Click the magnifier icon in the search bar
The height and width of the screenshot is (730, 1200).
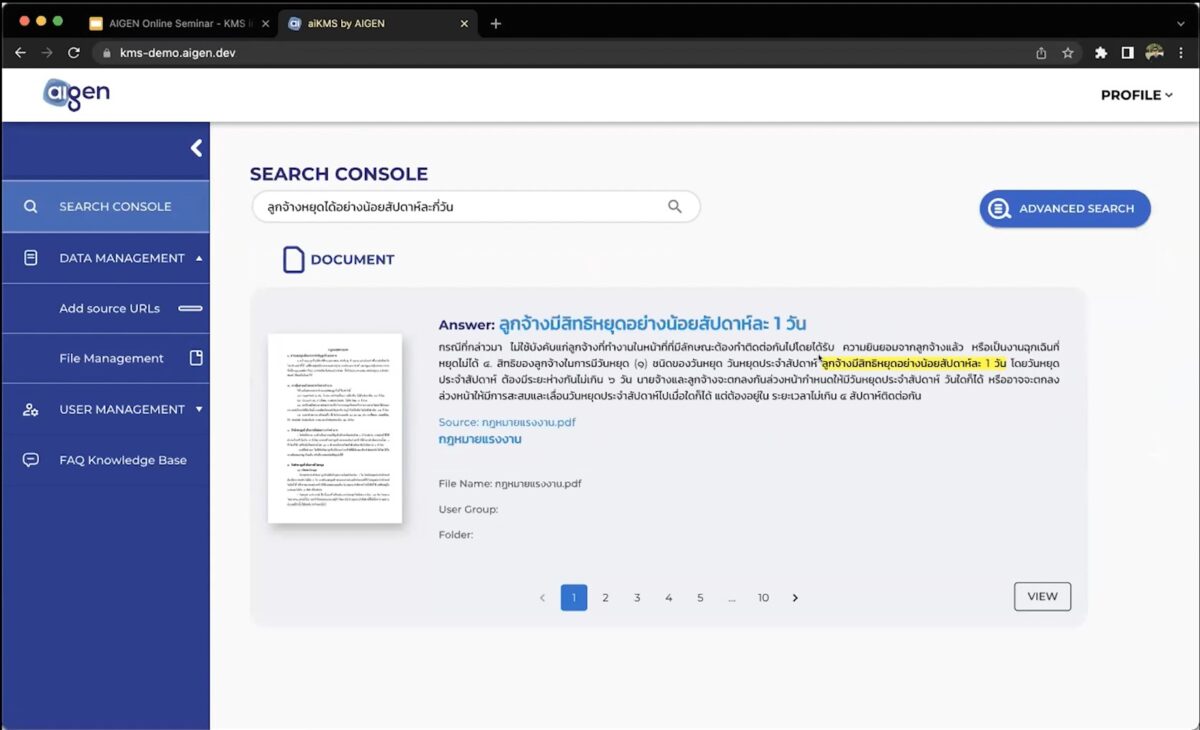[675, 205]
